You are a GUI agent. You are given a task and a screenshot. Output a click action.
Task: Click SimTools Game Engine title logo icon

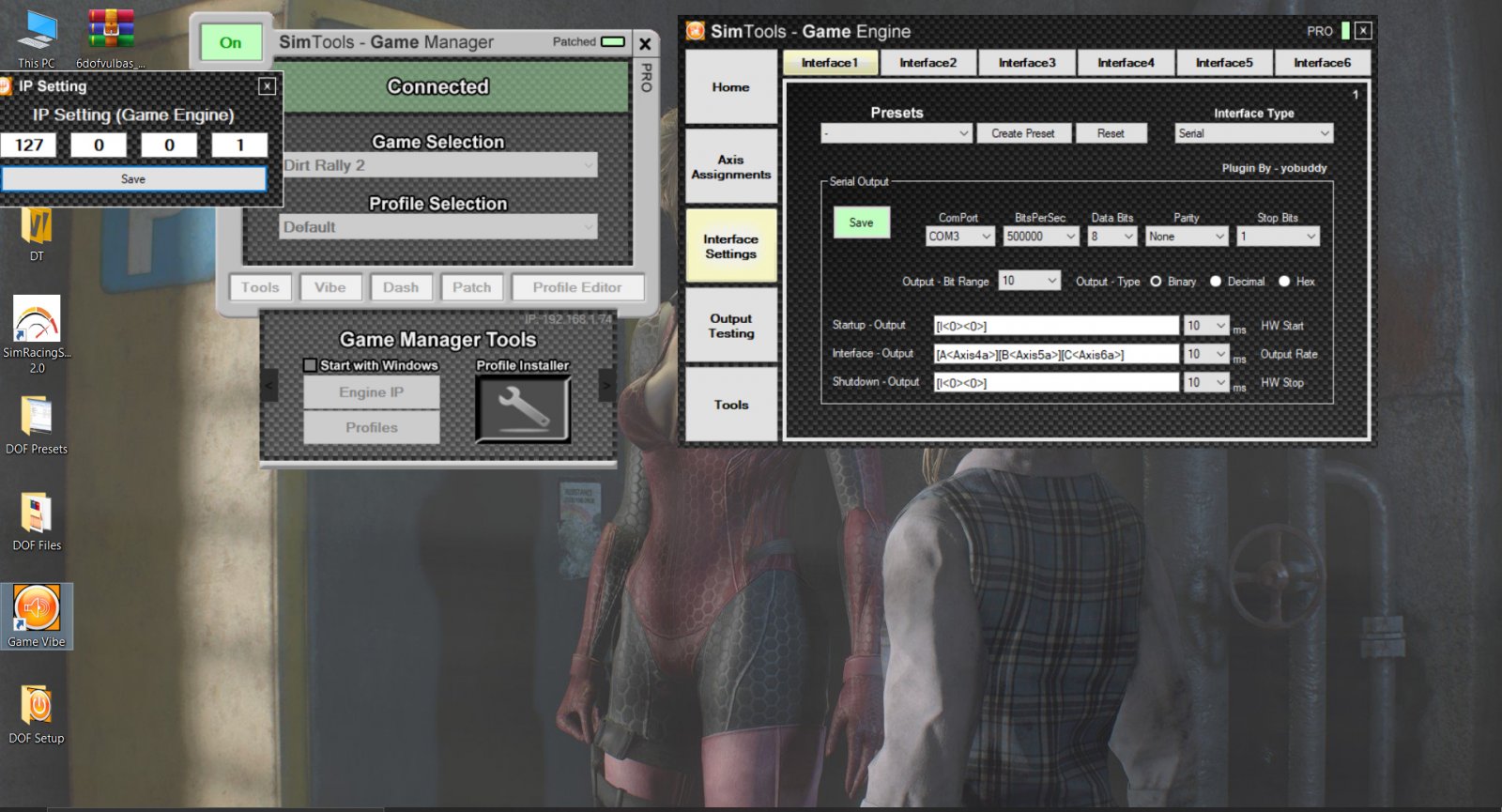[x=695, y=31]
